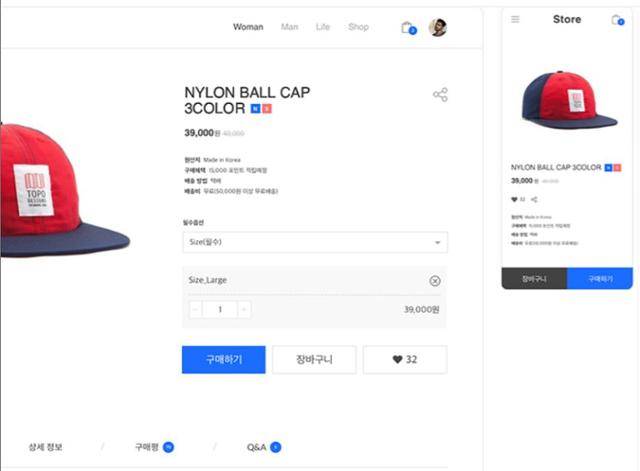
Task: Open the shopping cart in desktop header
Action: click(407, 28)
